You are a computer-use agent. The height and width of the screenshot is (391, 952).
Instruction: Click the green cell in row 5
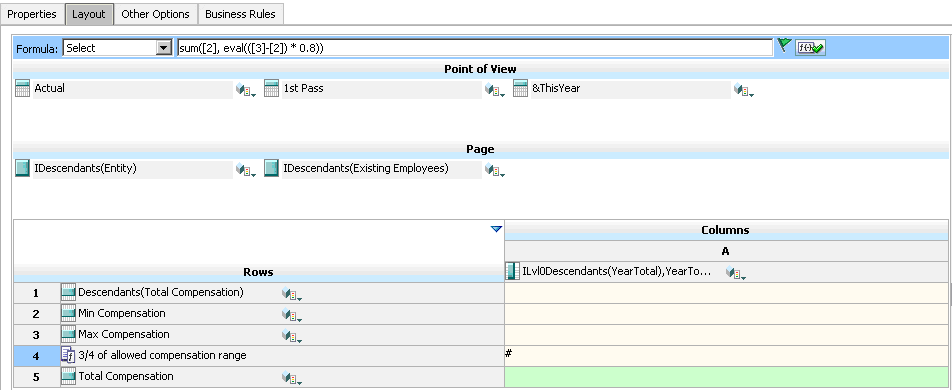[x=726, y=377]
